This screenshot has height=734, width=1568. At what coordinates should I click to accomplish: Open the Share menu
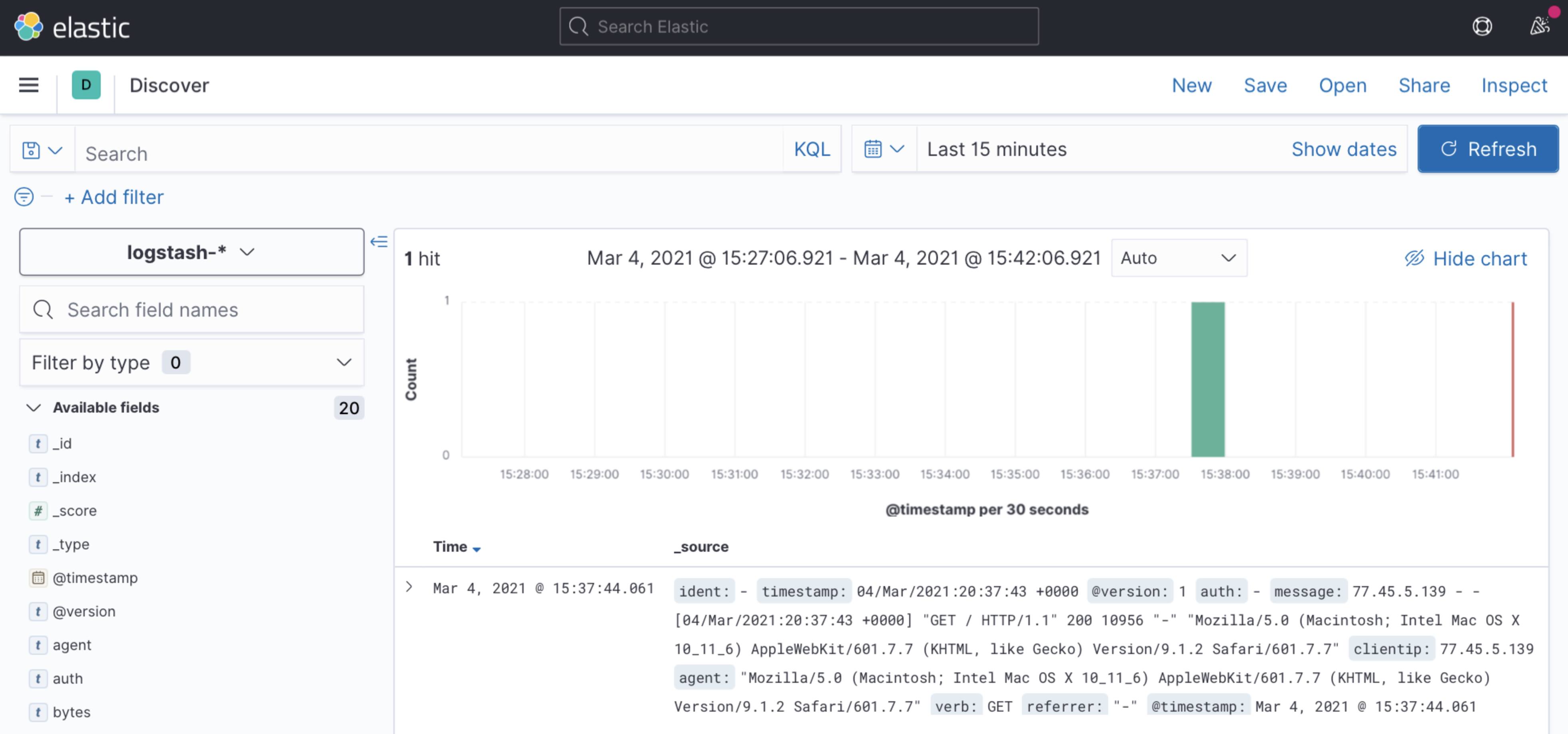point(1424,85)
